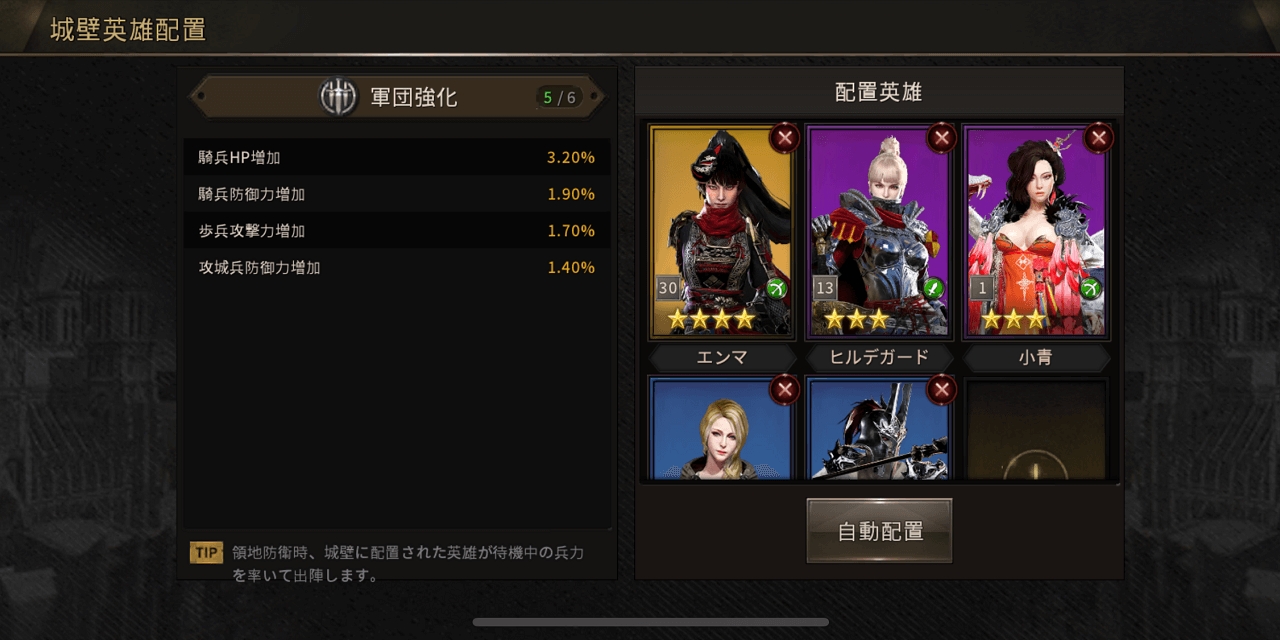Remove ヒルデガード with the red X icon

(x=941, y=137)
